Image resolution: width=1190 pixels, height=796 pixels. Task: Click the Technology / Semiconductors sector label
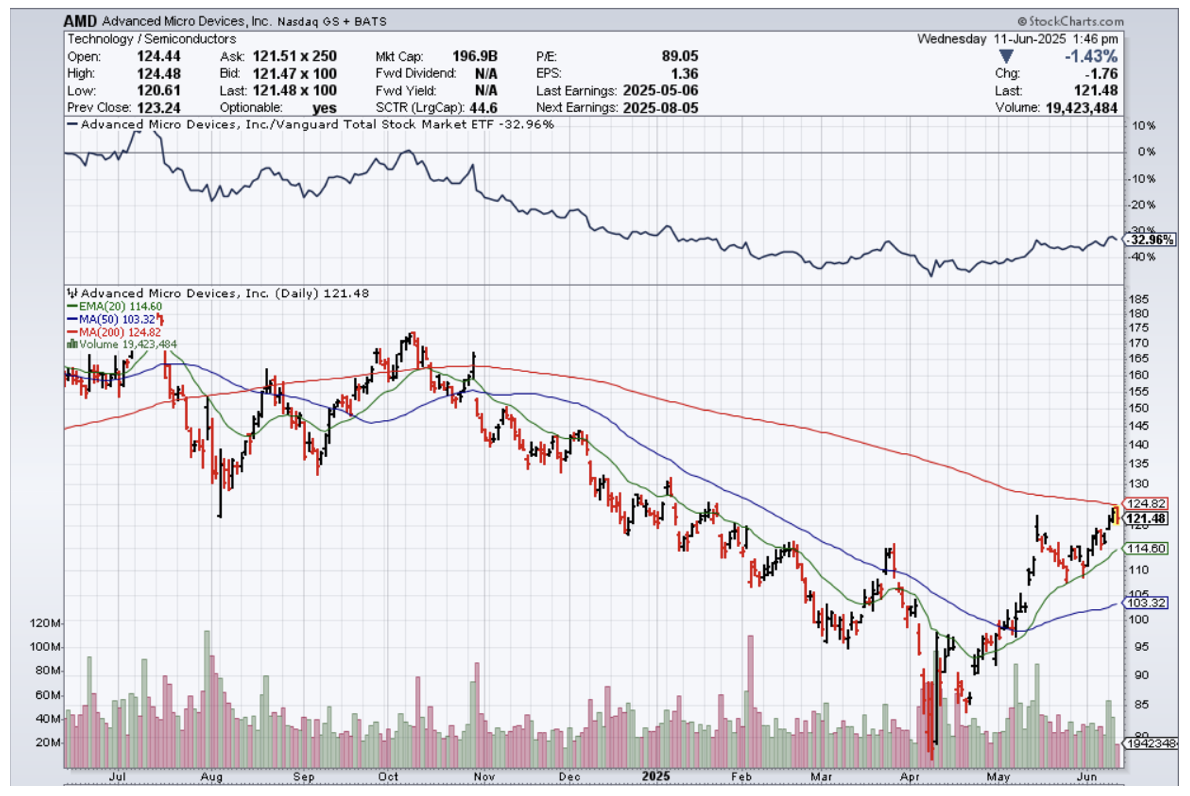pyautogui.click(x=151, y=39)
